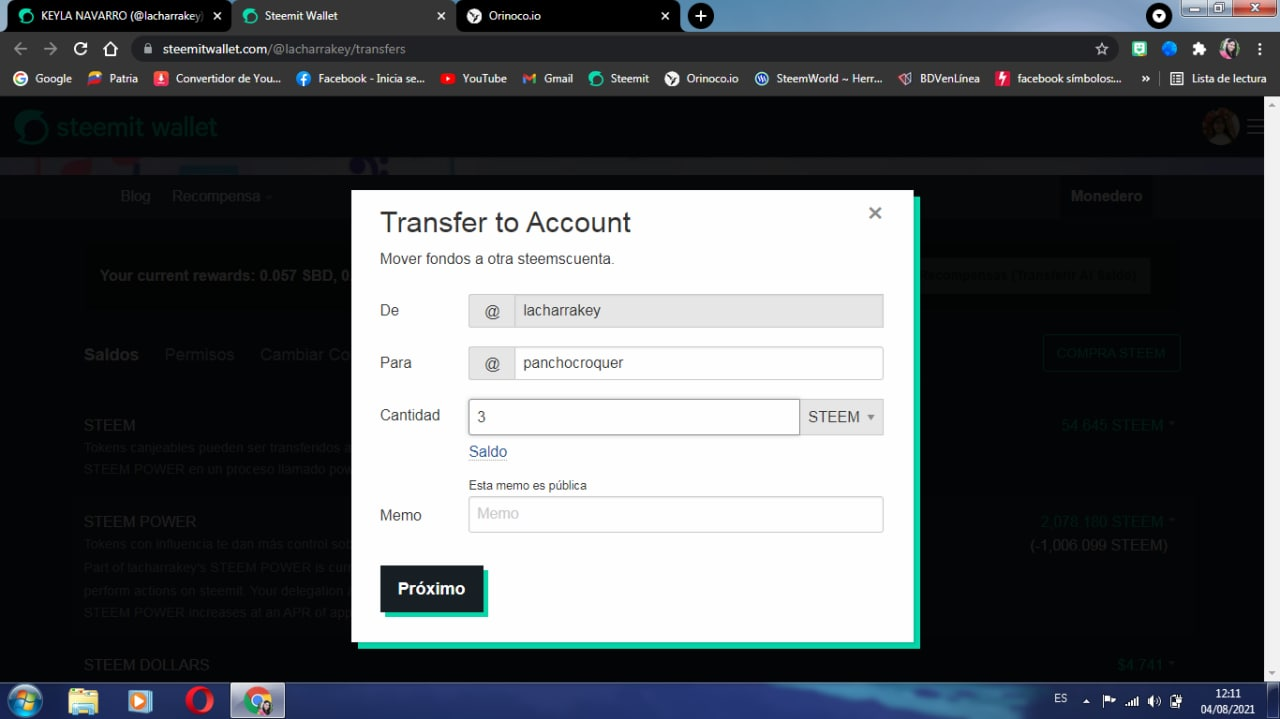The image size is (1280, 719).
Task: Open SteemWorld ~ Herr... bookmark
Action: pos(819,78)
